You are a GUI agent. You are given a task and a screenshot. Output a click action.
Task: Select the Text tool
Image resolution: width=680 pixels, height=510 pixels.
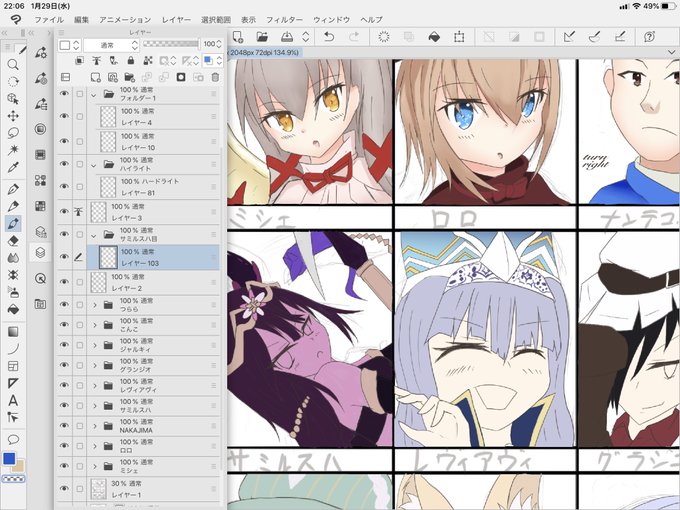(13, 400)
